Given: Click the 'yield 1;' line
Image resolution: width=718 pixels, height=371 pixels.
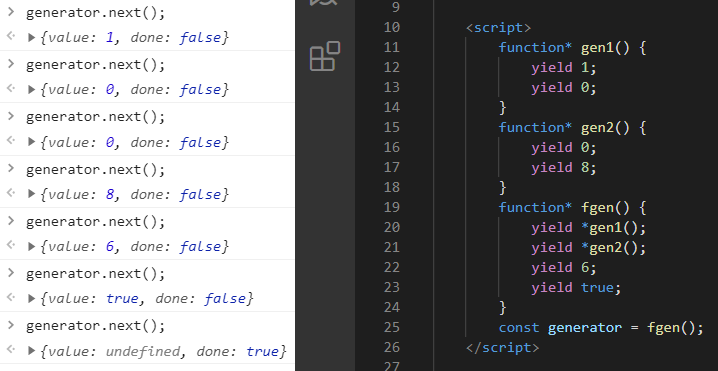Looking at the screenshot, I should click(x=564, y=68).
